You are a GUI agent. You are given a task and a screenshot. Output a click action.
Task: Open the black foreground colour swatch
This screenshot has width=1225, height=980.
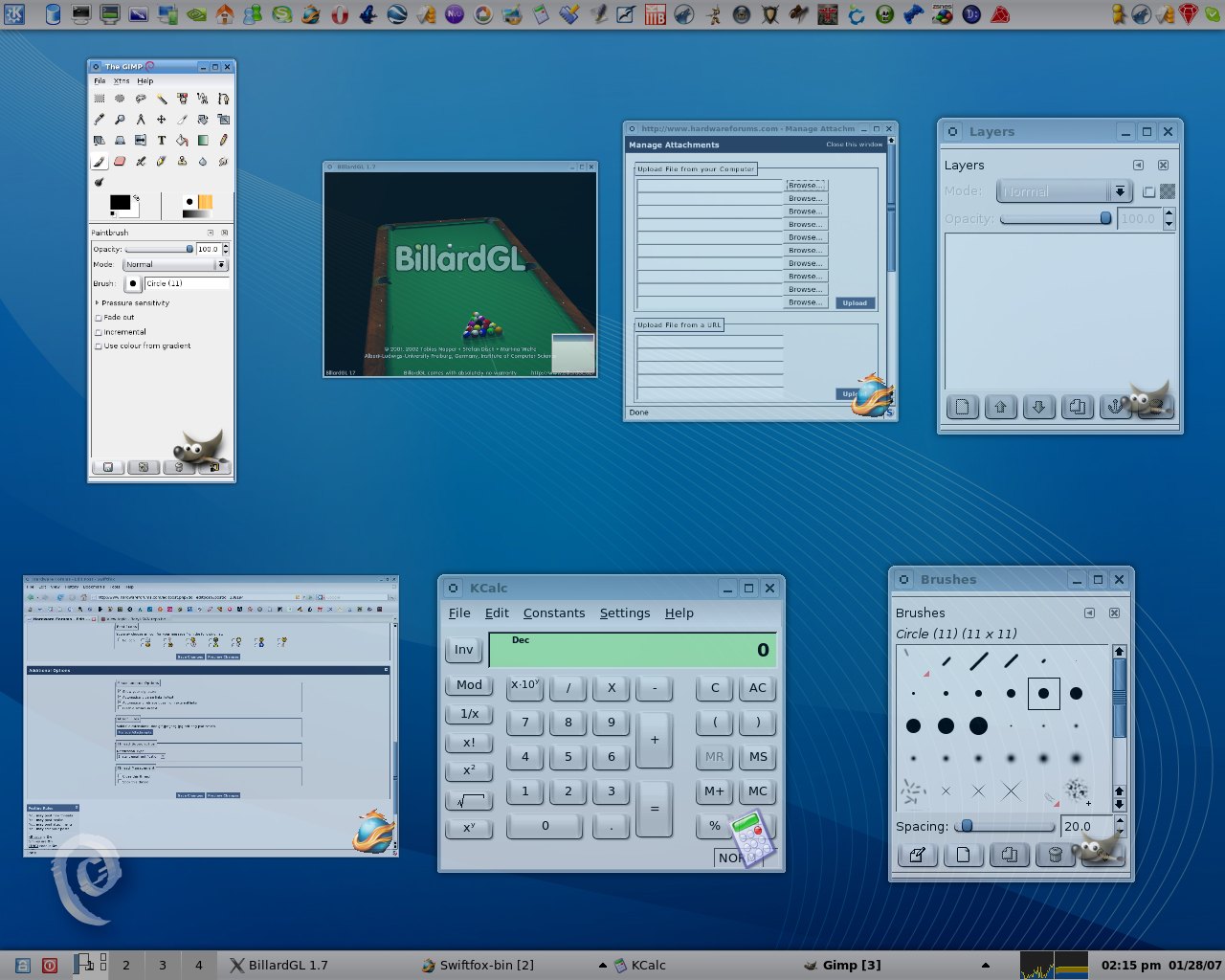point(120,203)
